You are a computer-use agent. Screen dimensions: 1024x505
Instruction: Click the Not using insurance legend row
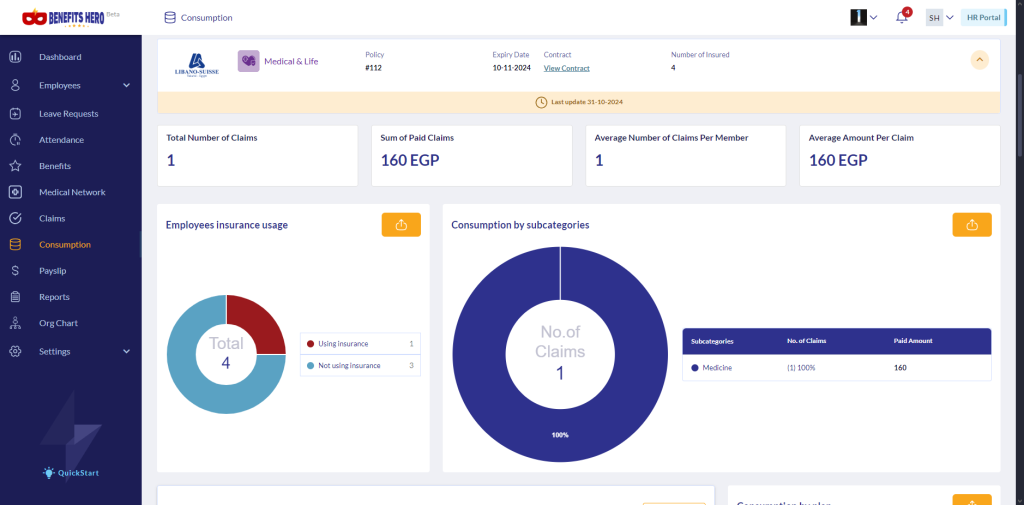(360, 366)
